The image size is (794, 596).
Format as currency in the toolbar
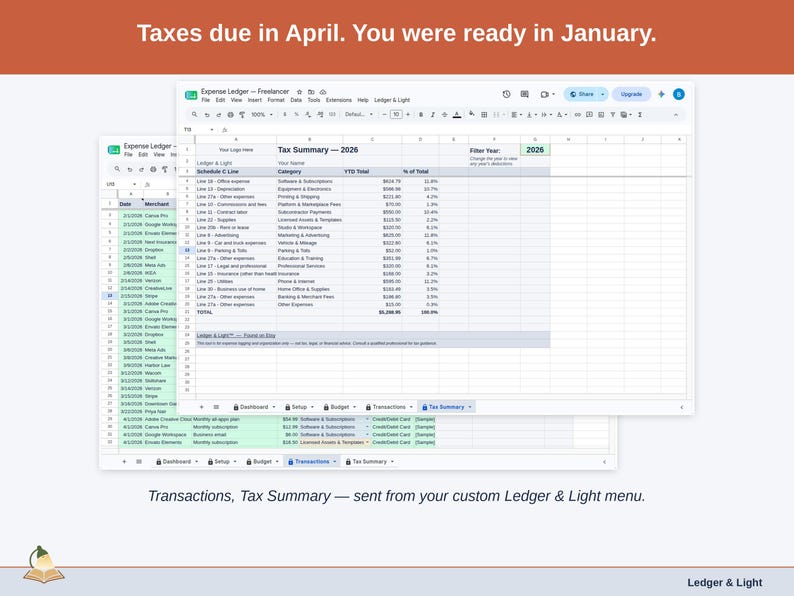(x=285, y=114)
